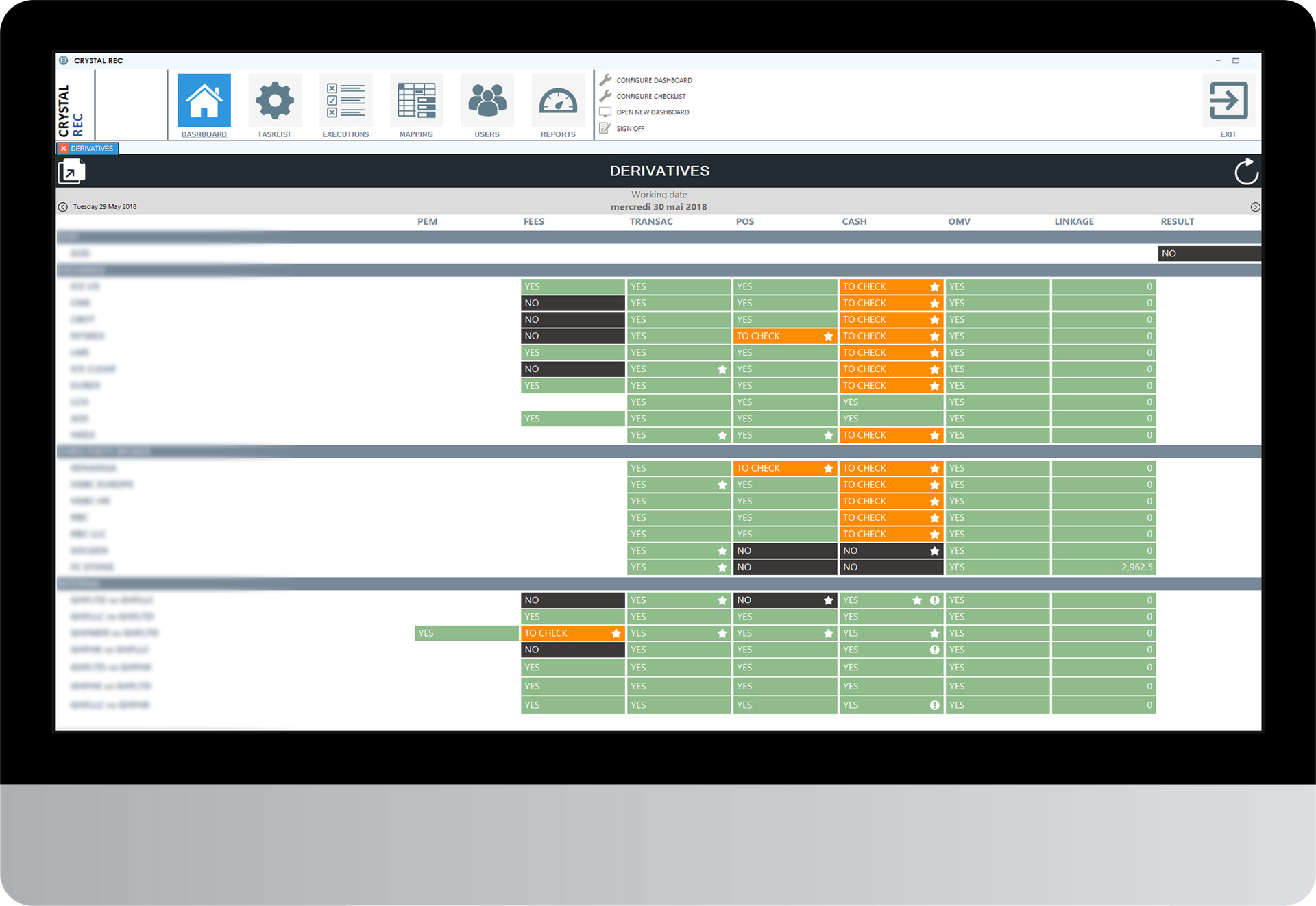Click the DERIVATIVES dashboard title
The width and height of the screenshot is (1316, 906).
659,171
